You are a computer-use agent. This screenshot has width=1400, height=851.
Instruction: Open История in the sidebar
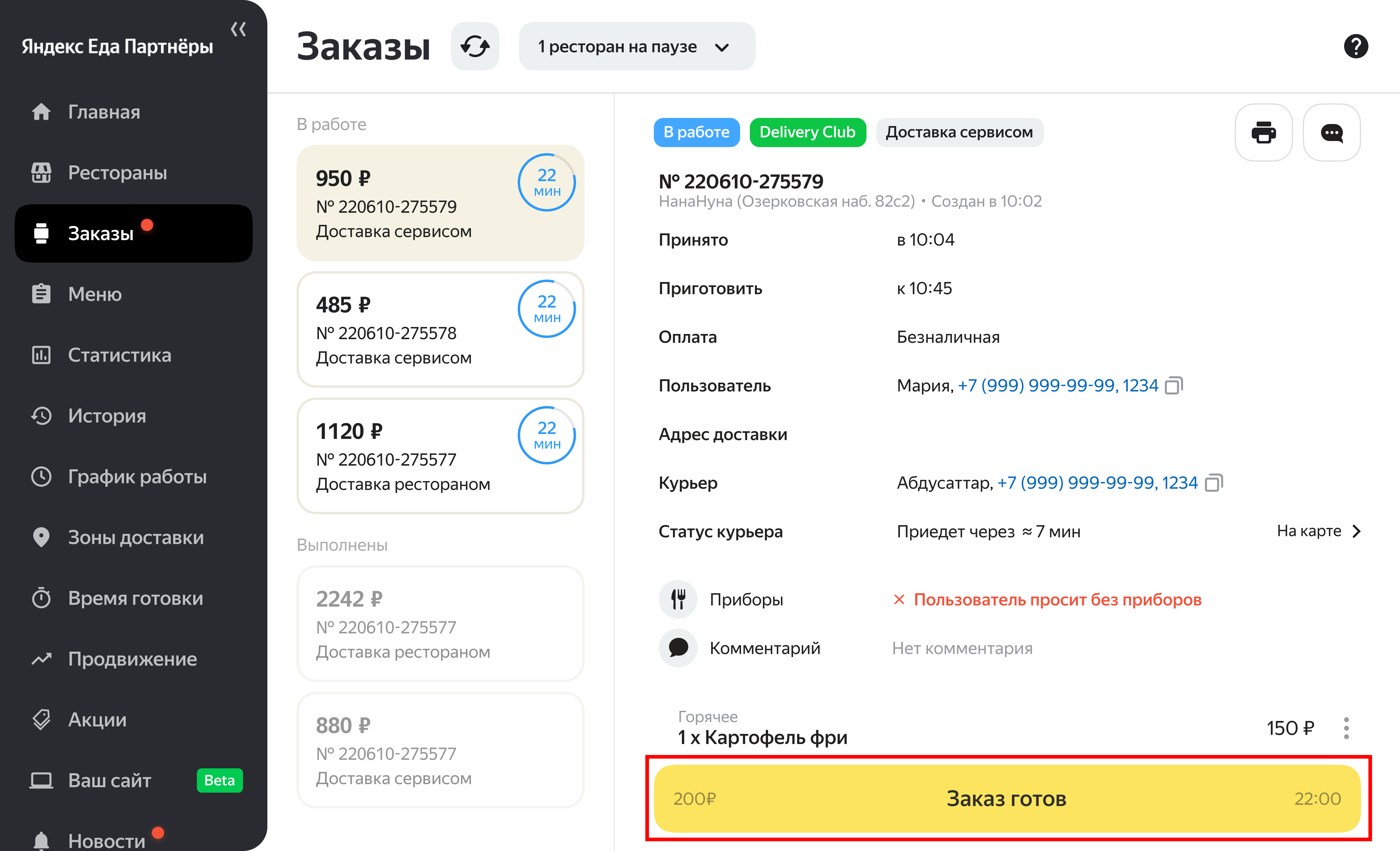107,415
